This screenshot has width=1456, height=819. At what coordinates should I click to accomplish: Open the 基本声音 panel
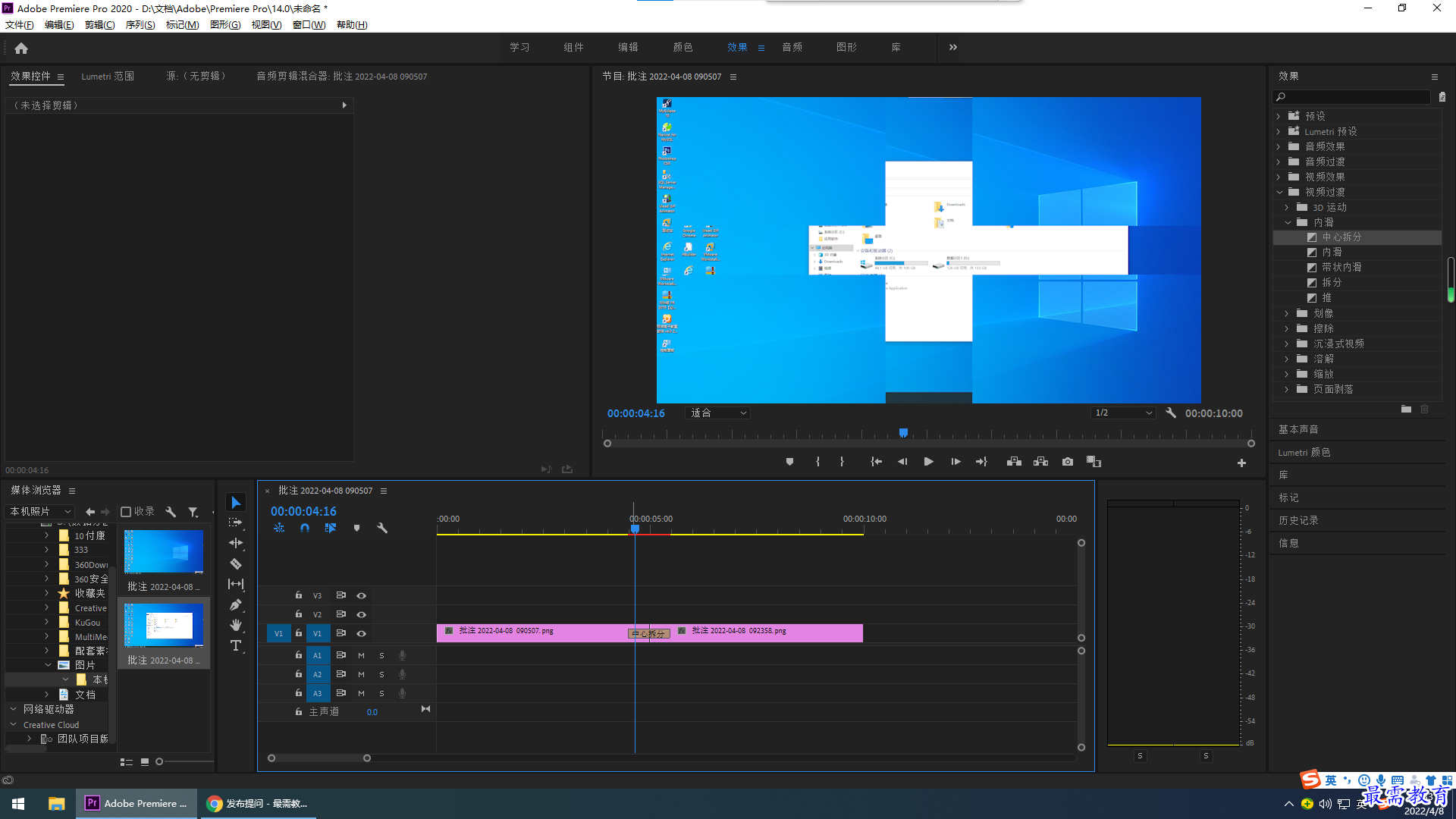click(1298, 429)
